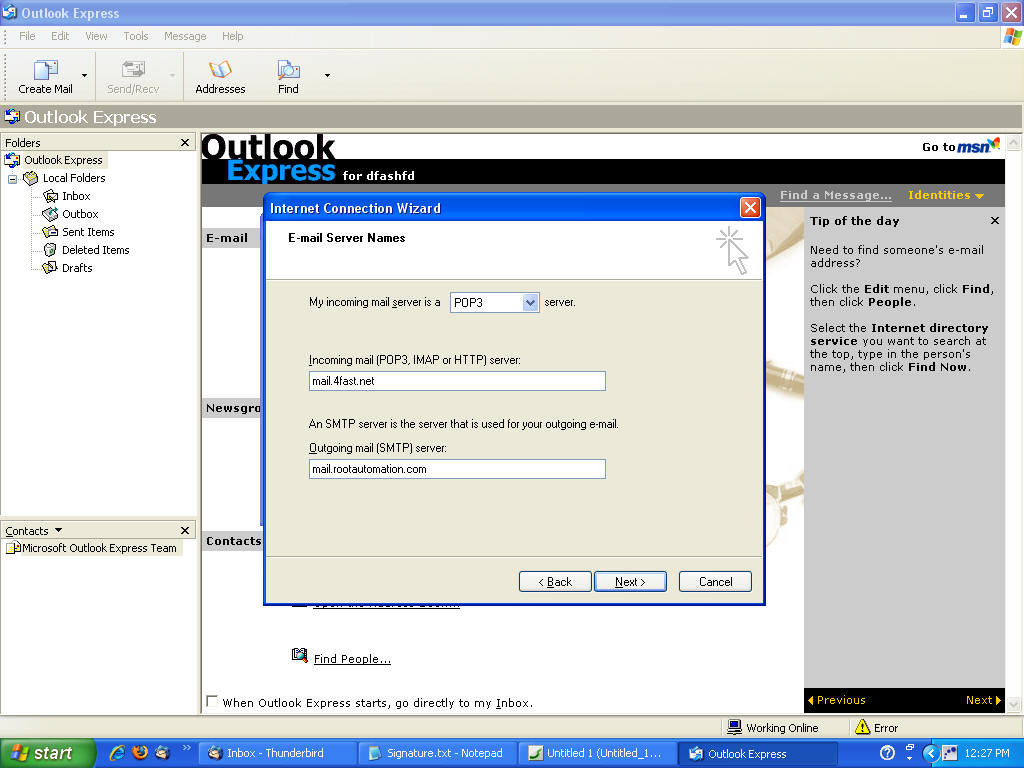The height and width of the screenshot is (768, 1024).
Task: Open the Deleted Items folder icon
Action: [x=50, y=249]
